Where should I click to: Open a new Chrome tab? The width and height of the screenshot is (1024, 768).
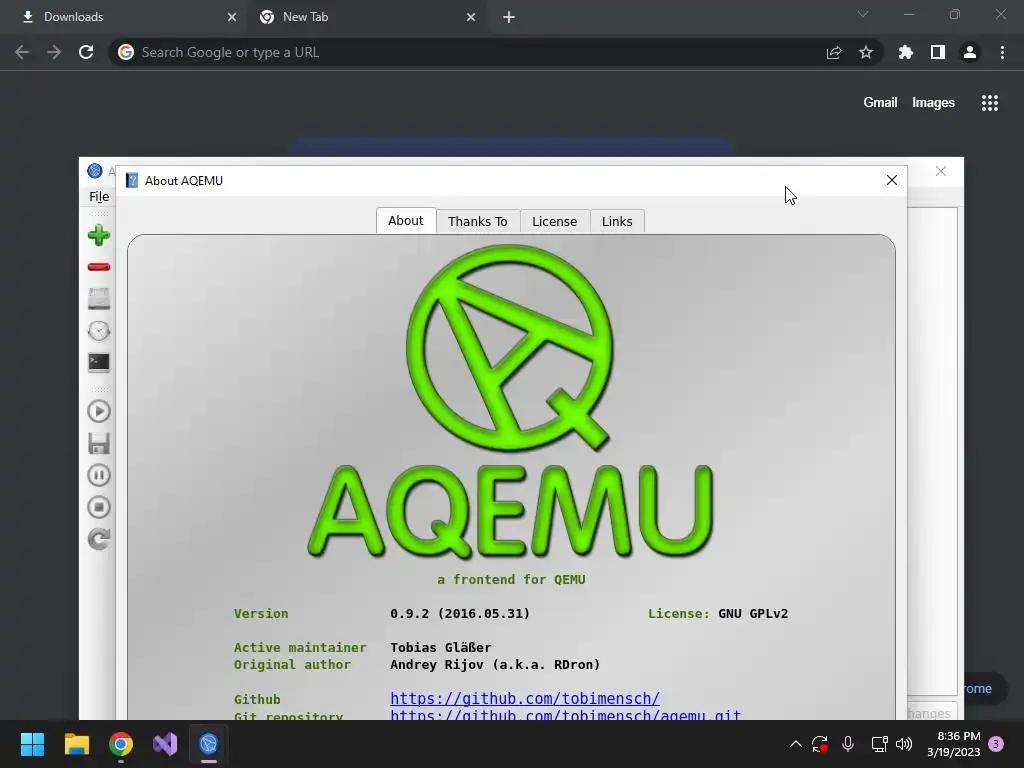(x=509, y=17)
